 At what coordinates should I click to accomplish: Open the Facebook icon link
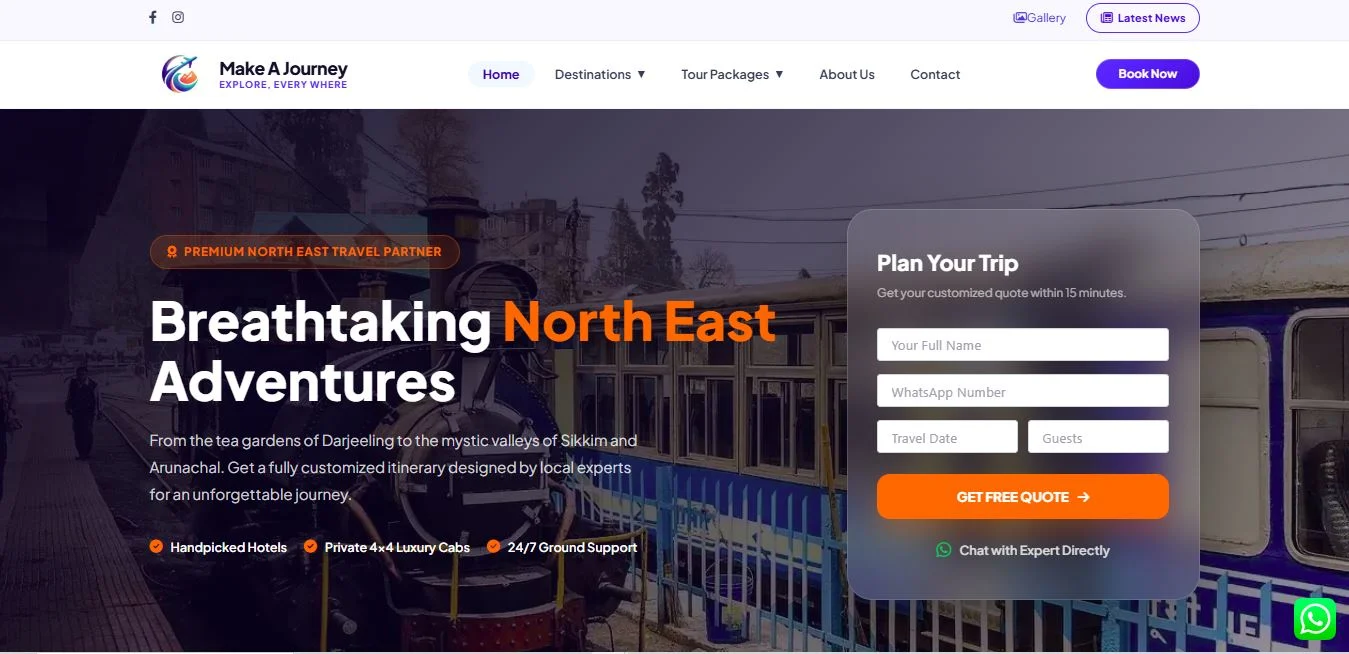click(153, 17)
